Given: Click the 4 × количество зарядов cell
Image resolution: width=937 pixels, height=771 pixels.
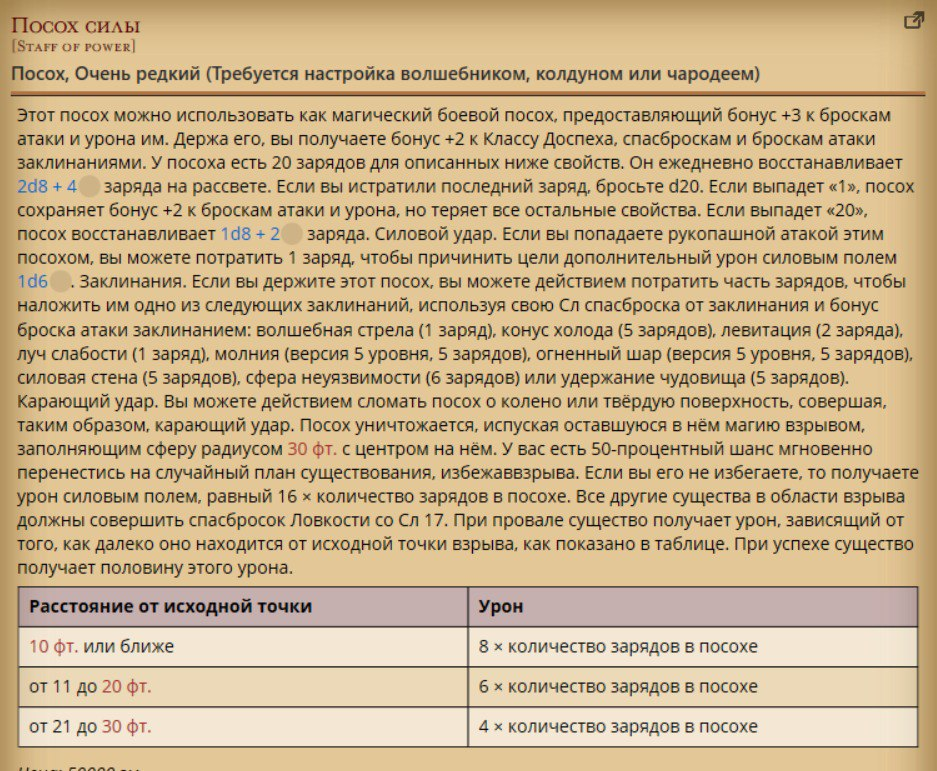Looking at the screenshot, I should (618, 727).
